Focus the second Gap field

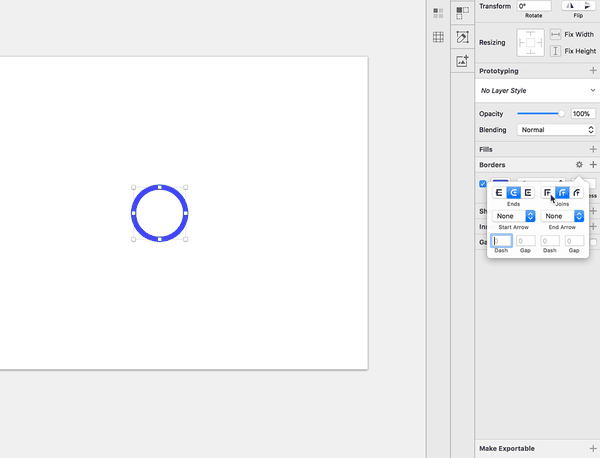tap(574, 241)
